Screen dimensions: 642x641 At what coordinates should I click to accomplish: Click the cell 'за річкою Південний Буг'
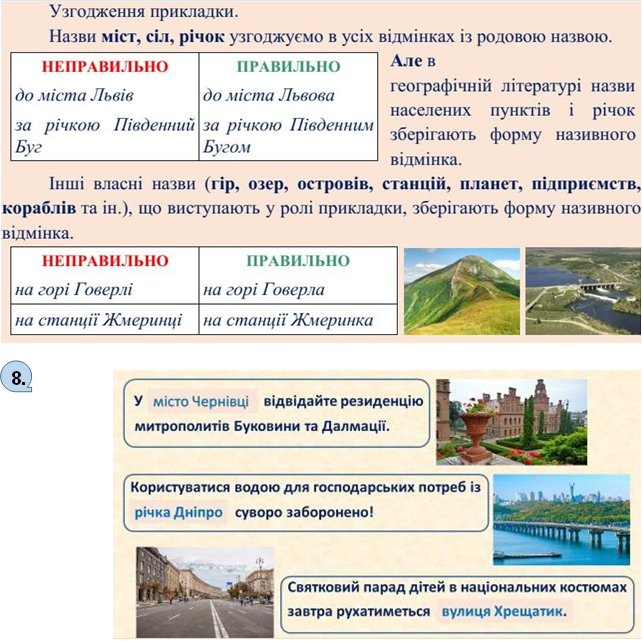tap(105, 135)
